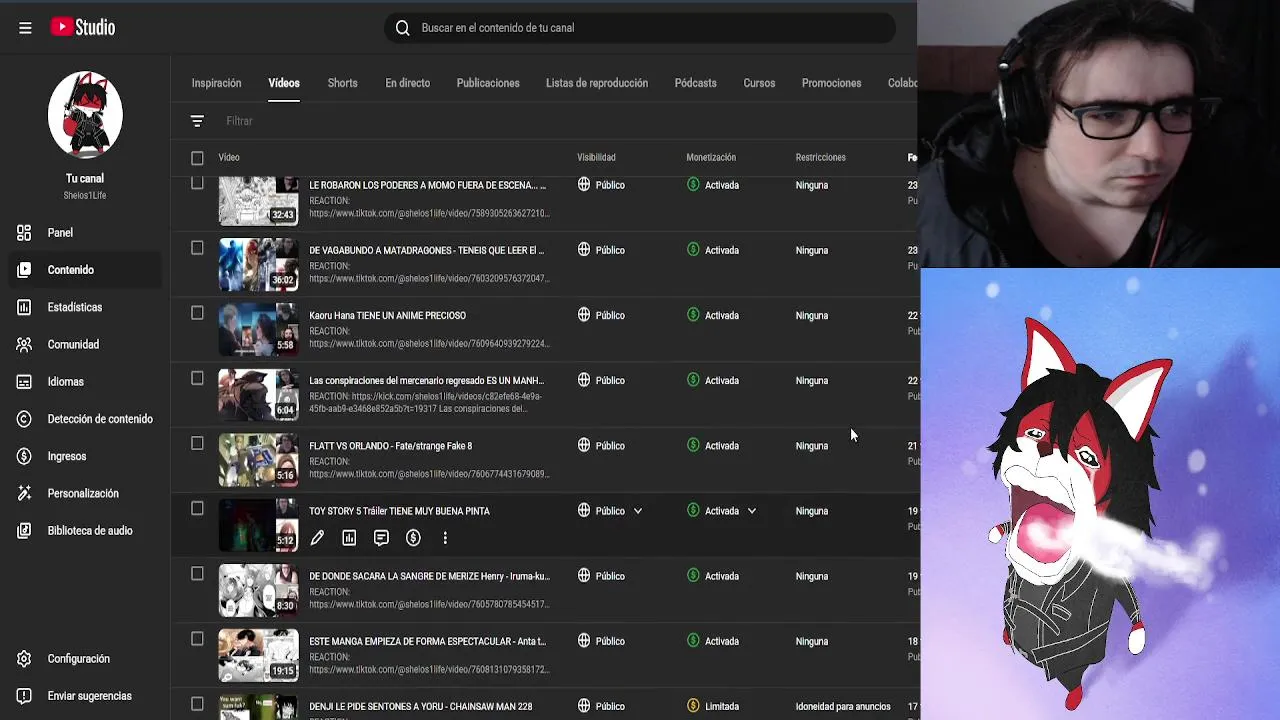Open the Comunidad sidebar link
This screenshot has height=720, width=1280.
coord(73,344)
